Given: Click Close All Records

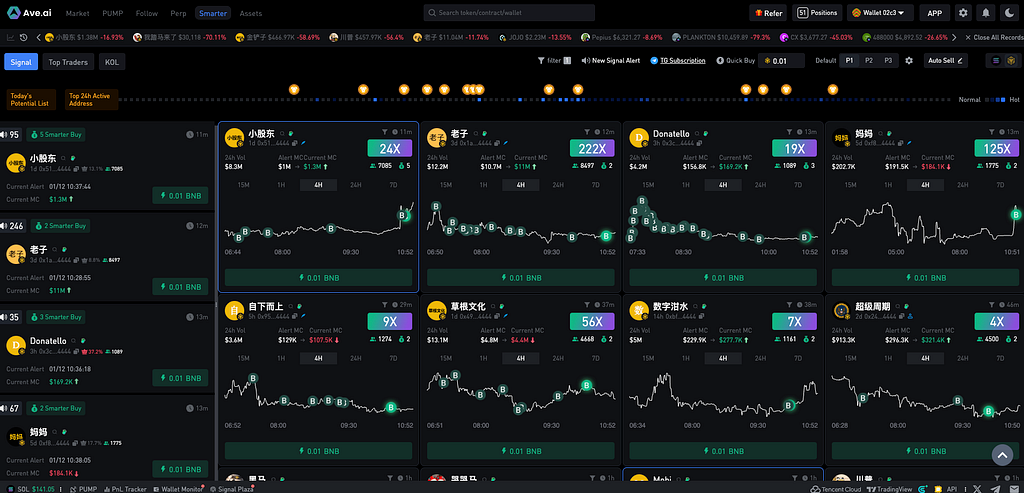Looking at the screenshot, I should (994, 37).
